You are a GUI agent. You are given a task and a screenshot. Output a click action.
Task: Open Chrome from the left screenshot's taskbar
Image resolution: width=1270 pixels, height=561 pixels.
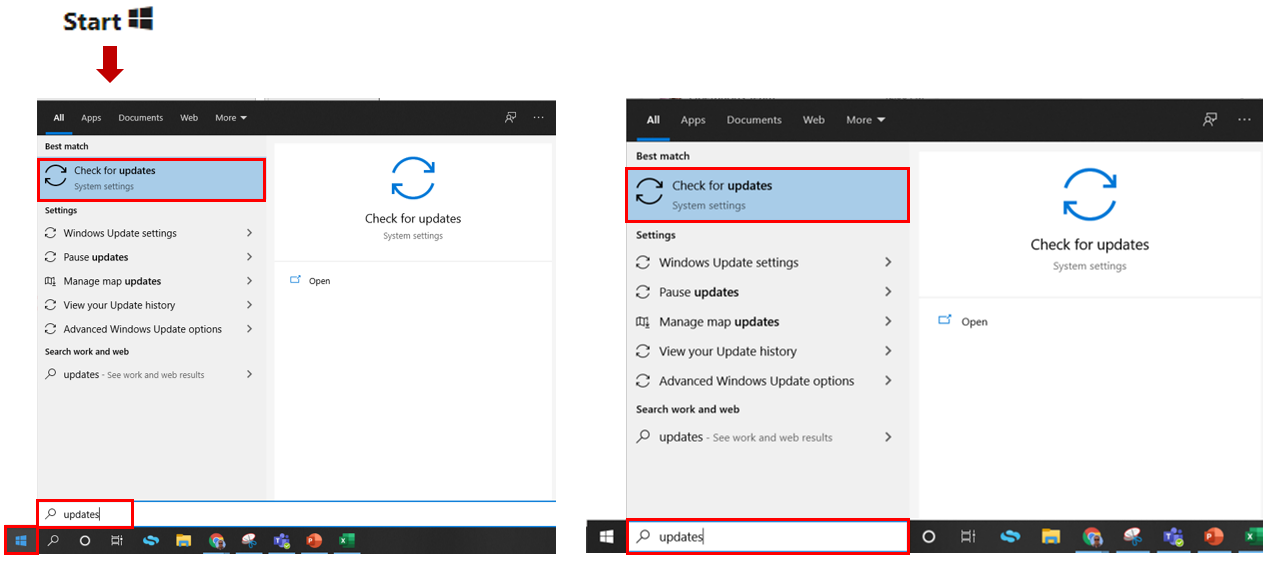(x=216, y=540)
